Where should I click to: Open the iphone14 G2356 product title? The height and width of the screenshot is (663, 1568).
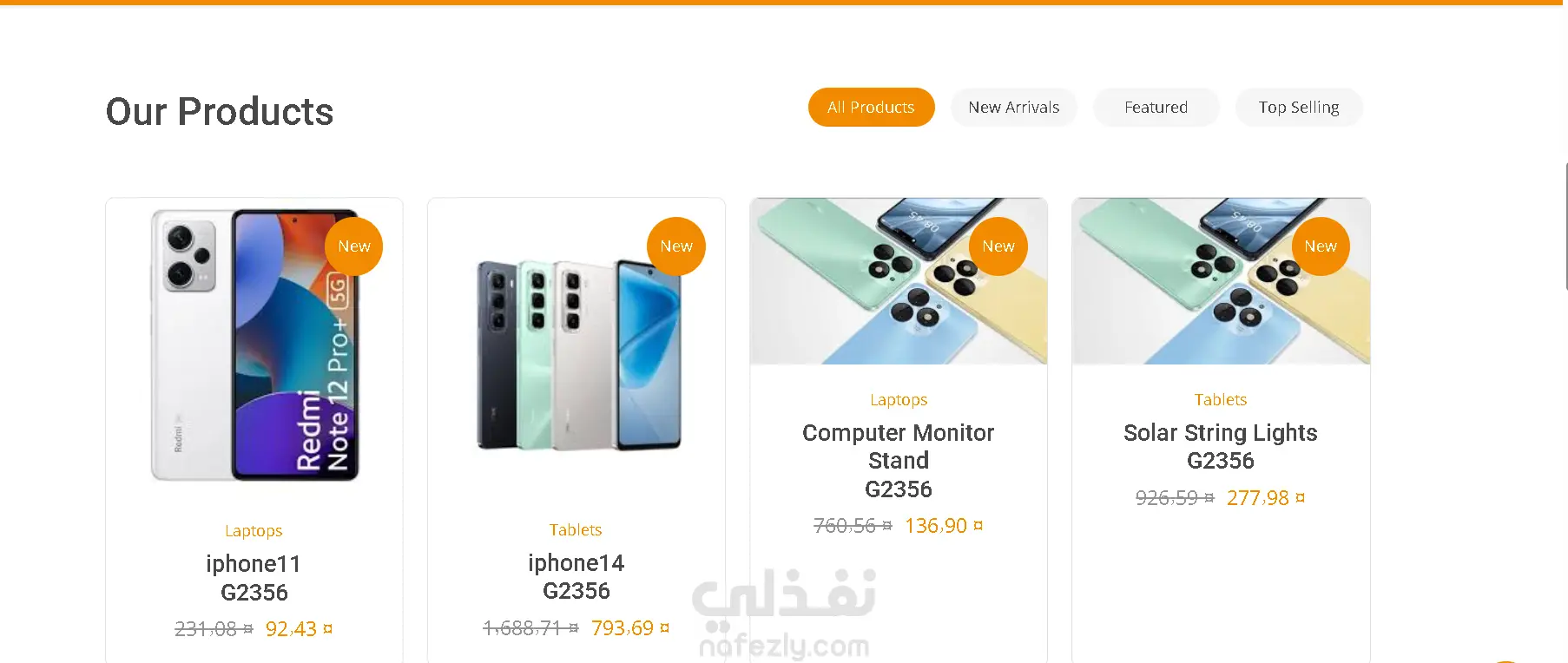[576, 577]
